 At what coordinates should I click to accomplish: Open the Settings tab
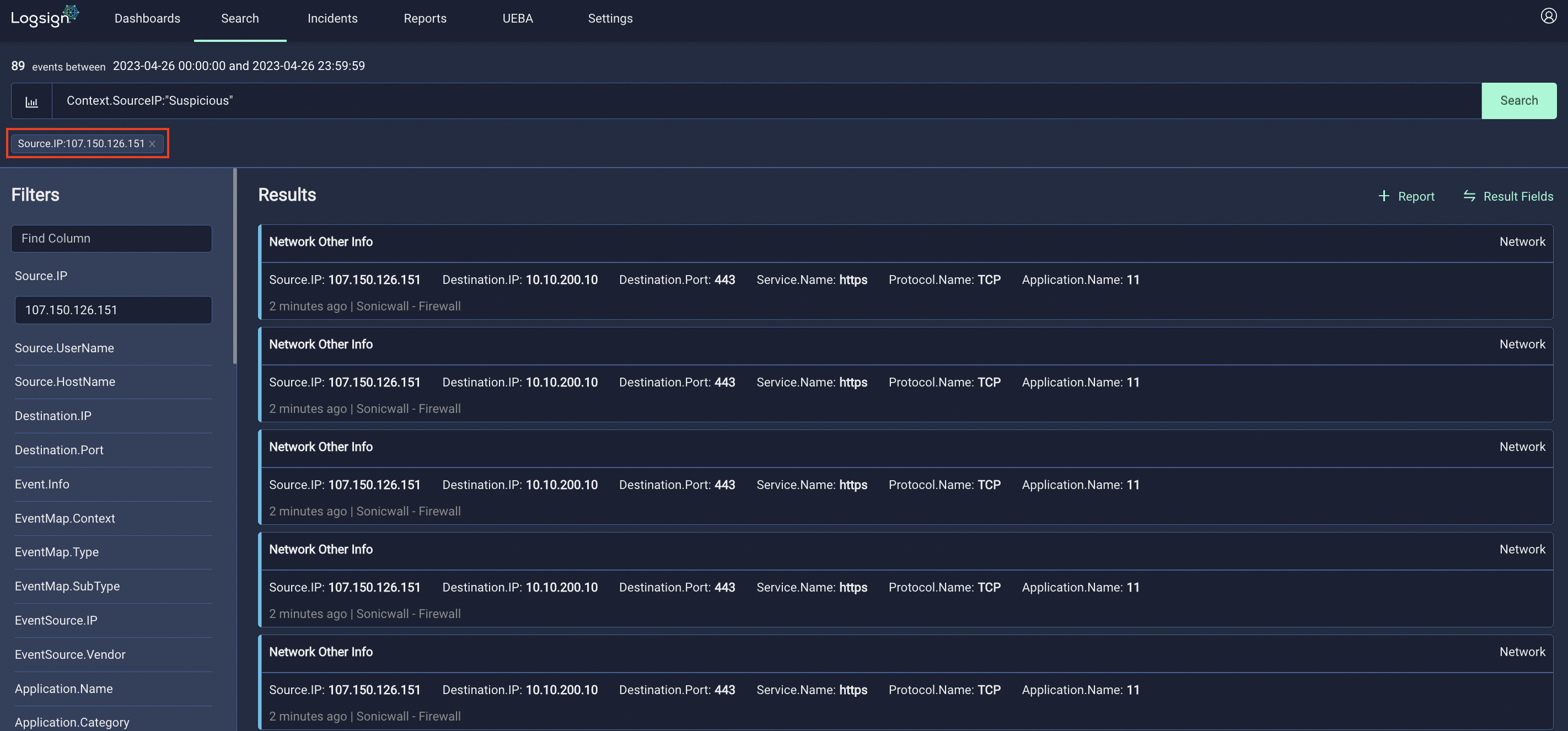coord(610,19)
